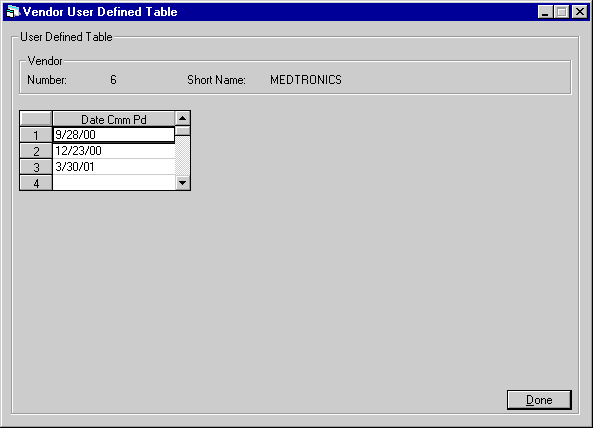Click the table scrollbar up arrow
593x428 pixels.
pyautogui.click(x=183, y=119)
